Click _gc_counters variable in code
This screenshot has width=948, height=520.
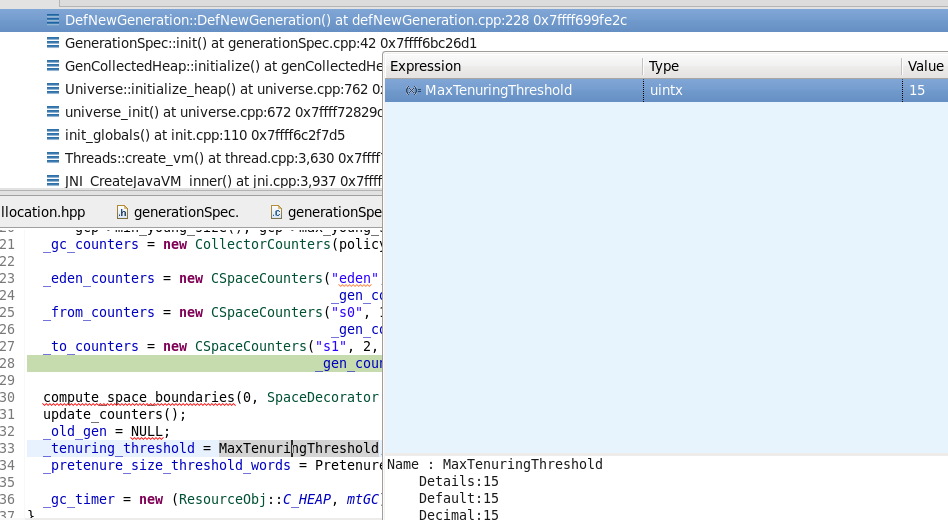click(91, 244)
